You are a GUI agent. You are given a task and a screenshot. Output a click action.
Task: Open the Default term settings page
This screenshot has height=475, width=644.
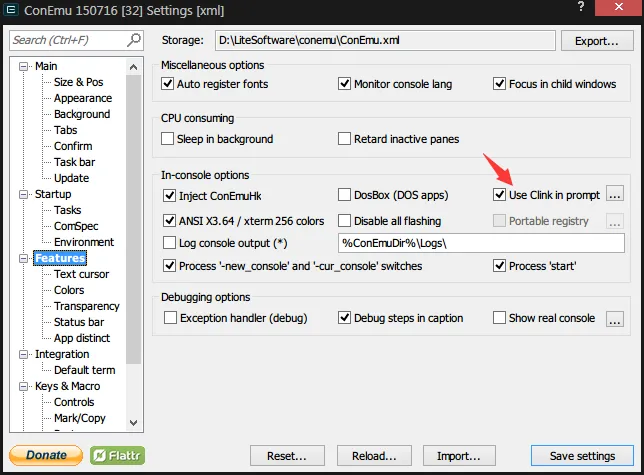(85, 370)
